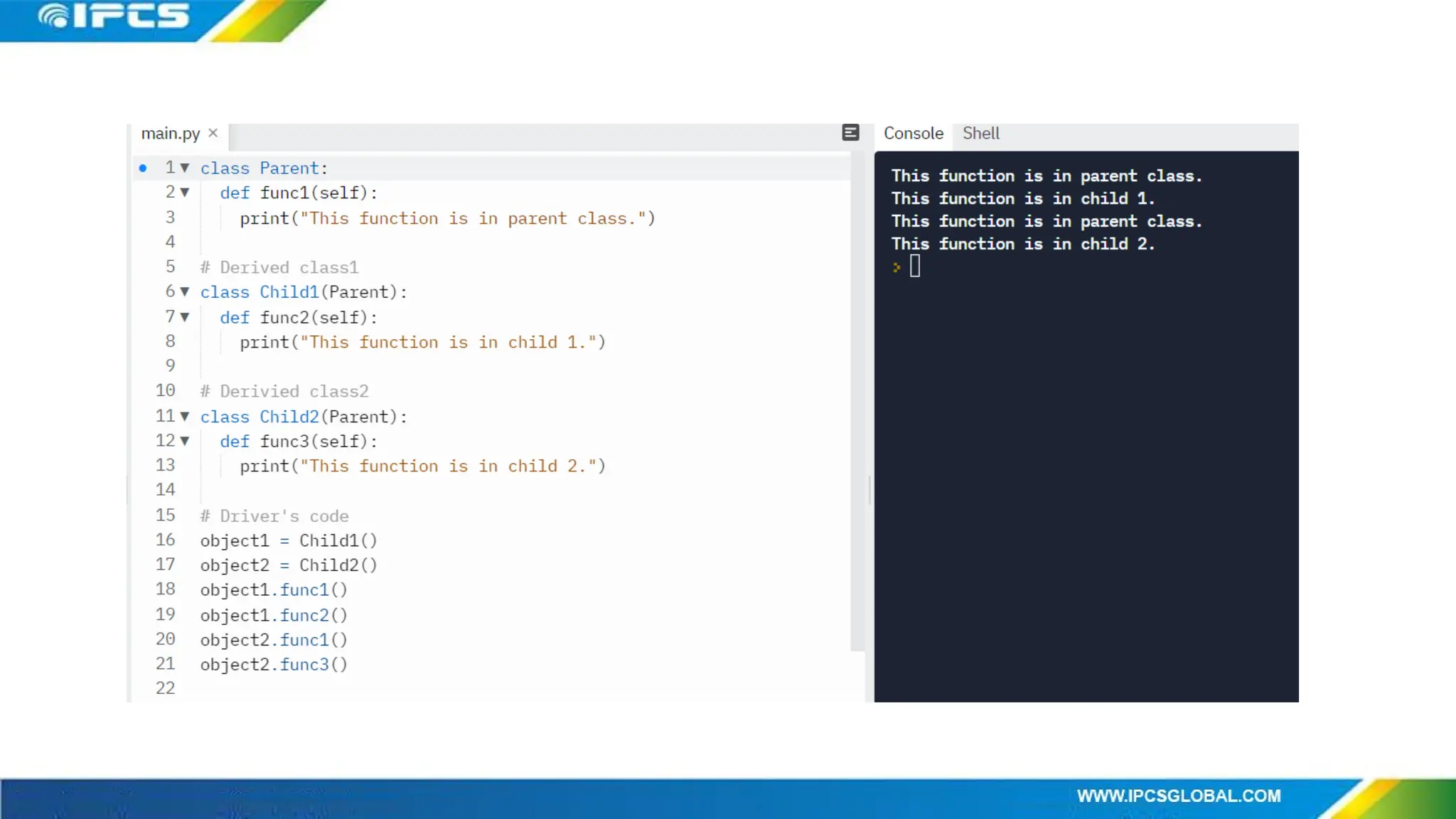Collapse the Child2 class fold arrow
The width and height of the screenshot is (1456, 819).
185,416
